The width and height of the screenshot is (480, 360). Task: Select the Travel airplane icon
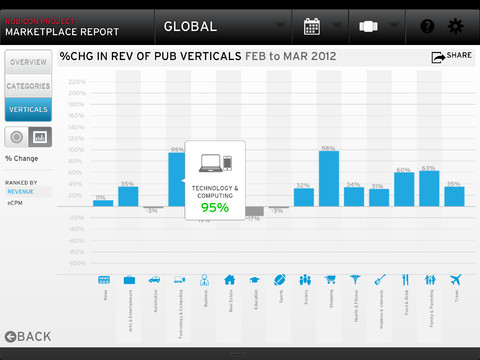(455, 280)
